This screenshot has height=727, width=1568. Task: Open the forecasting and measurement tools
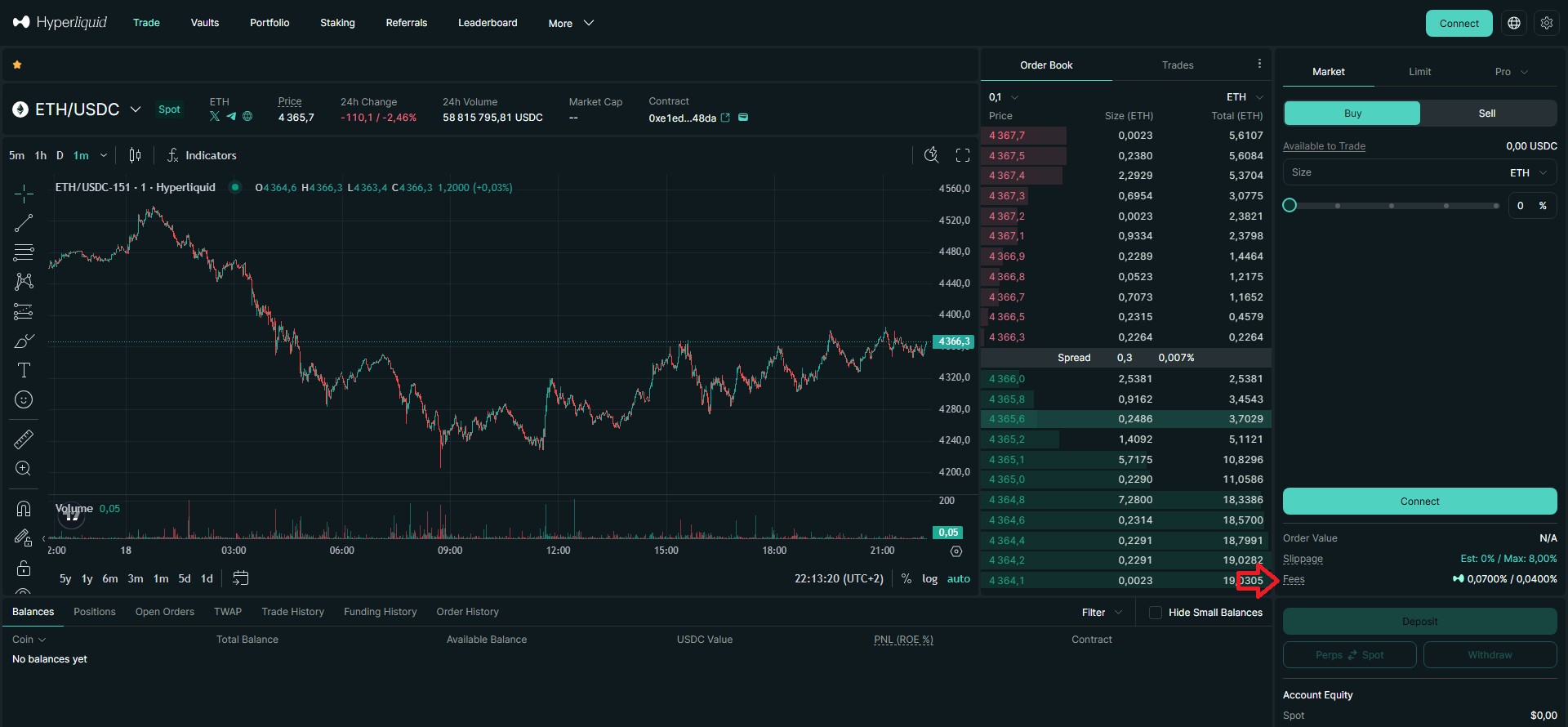point(24,311)
